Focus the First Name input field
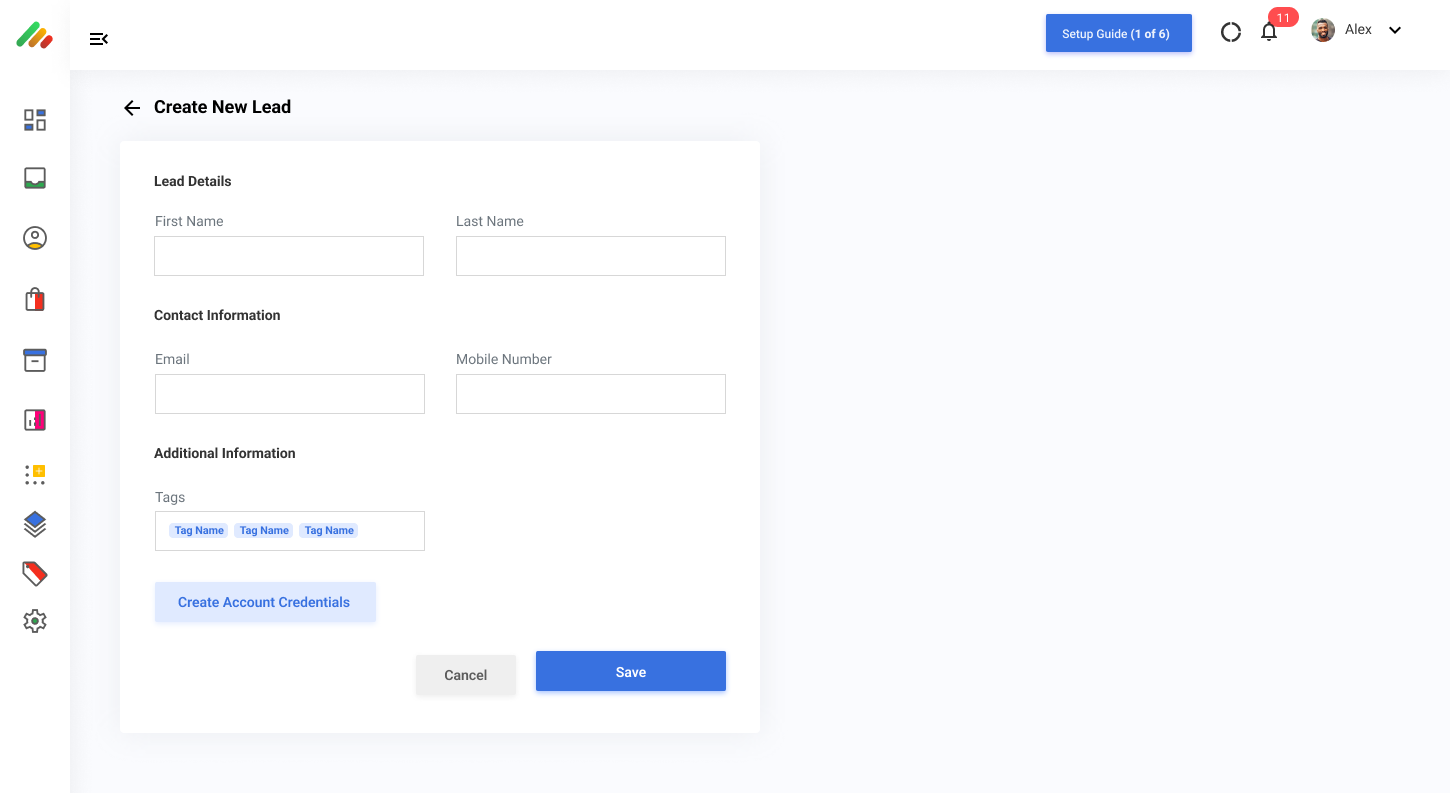The image size is (1450, 793). click(x=289, y=256)
